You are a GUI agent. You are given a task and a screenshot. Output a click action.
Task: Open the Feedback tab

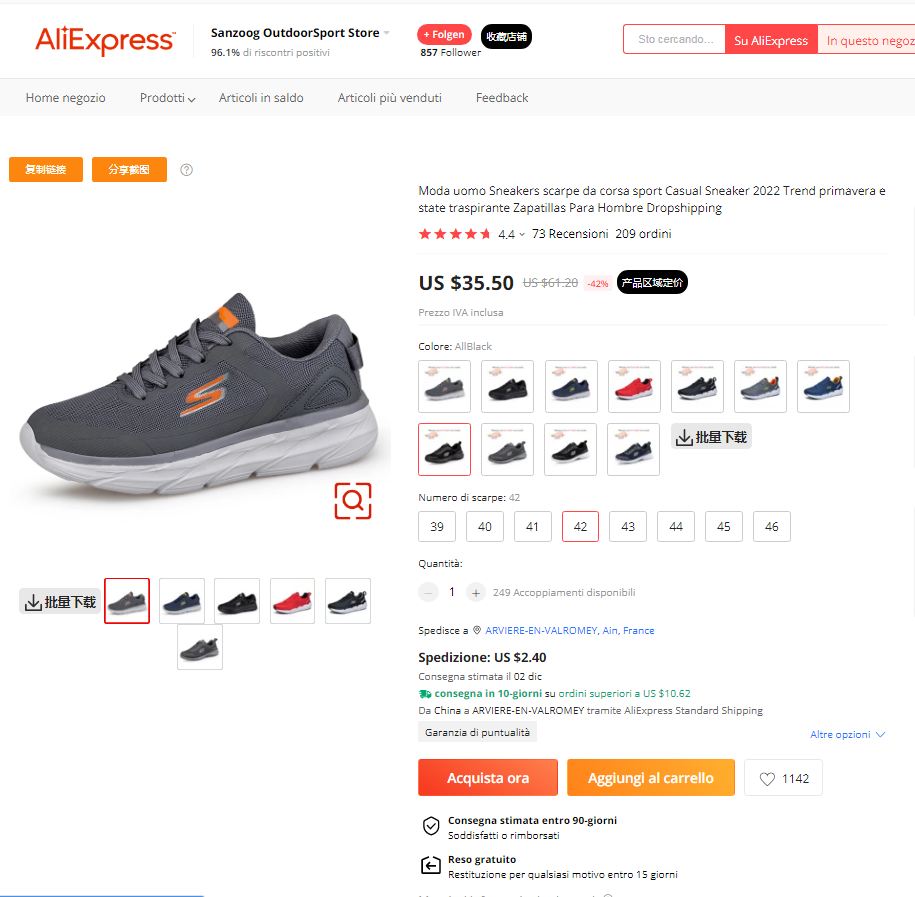click(x=502, y=98)
